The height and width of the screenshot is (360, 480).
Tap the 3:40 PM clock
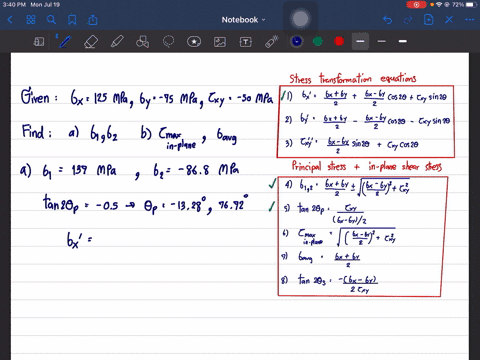click(14, 5)
